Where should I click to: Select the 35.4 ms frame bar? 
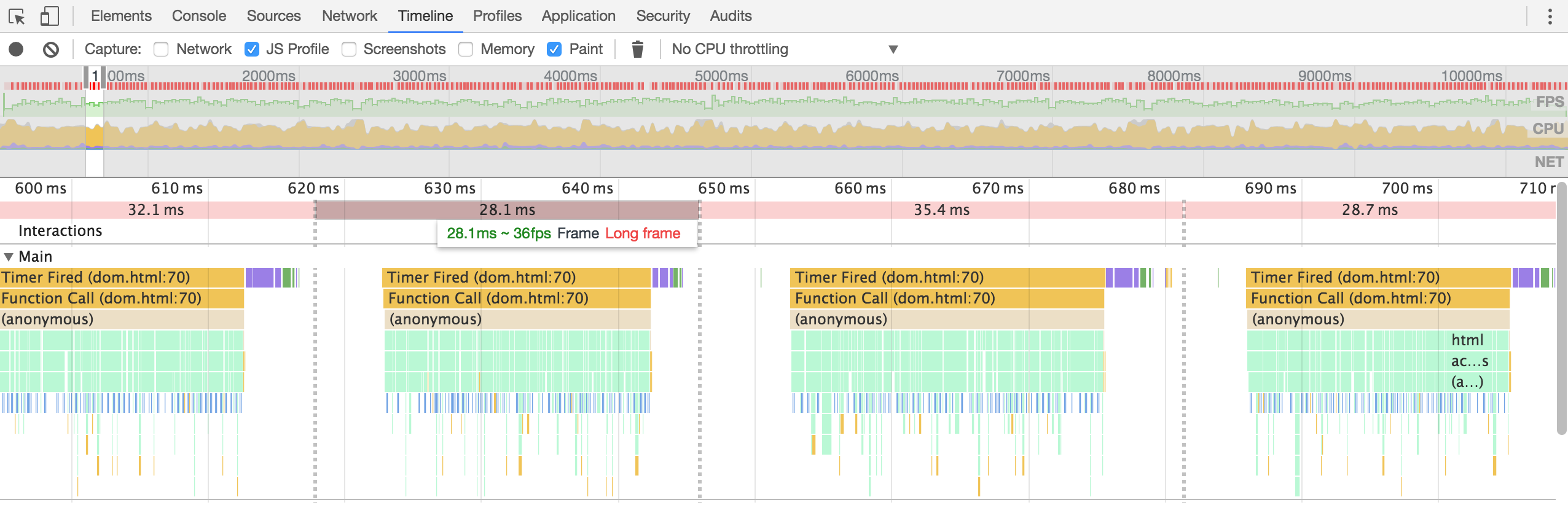click(941, 210)
